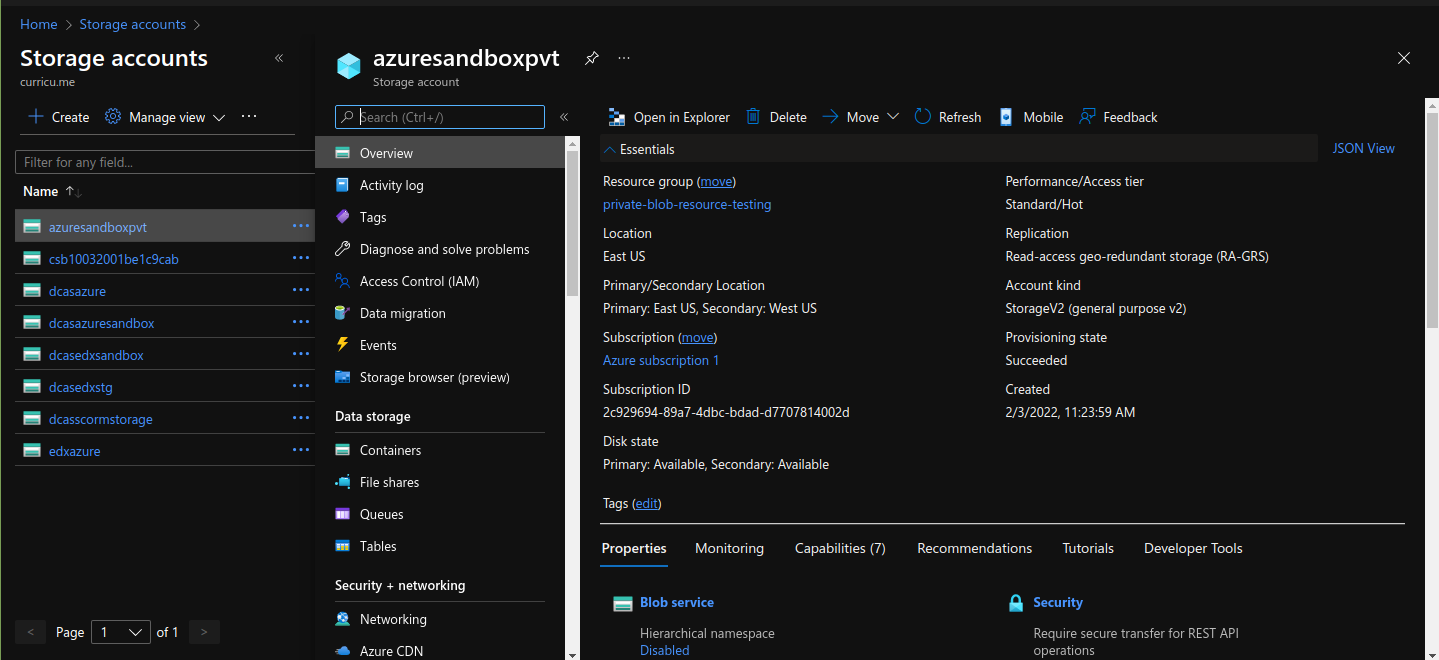Viewport: 1439px width, 660px height.
Task: Focus the Search (Ctrl+/) field
Action: pos(440,117)
